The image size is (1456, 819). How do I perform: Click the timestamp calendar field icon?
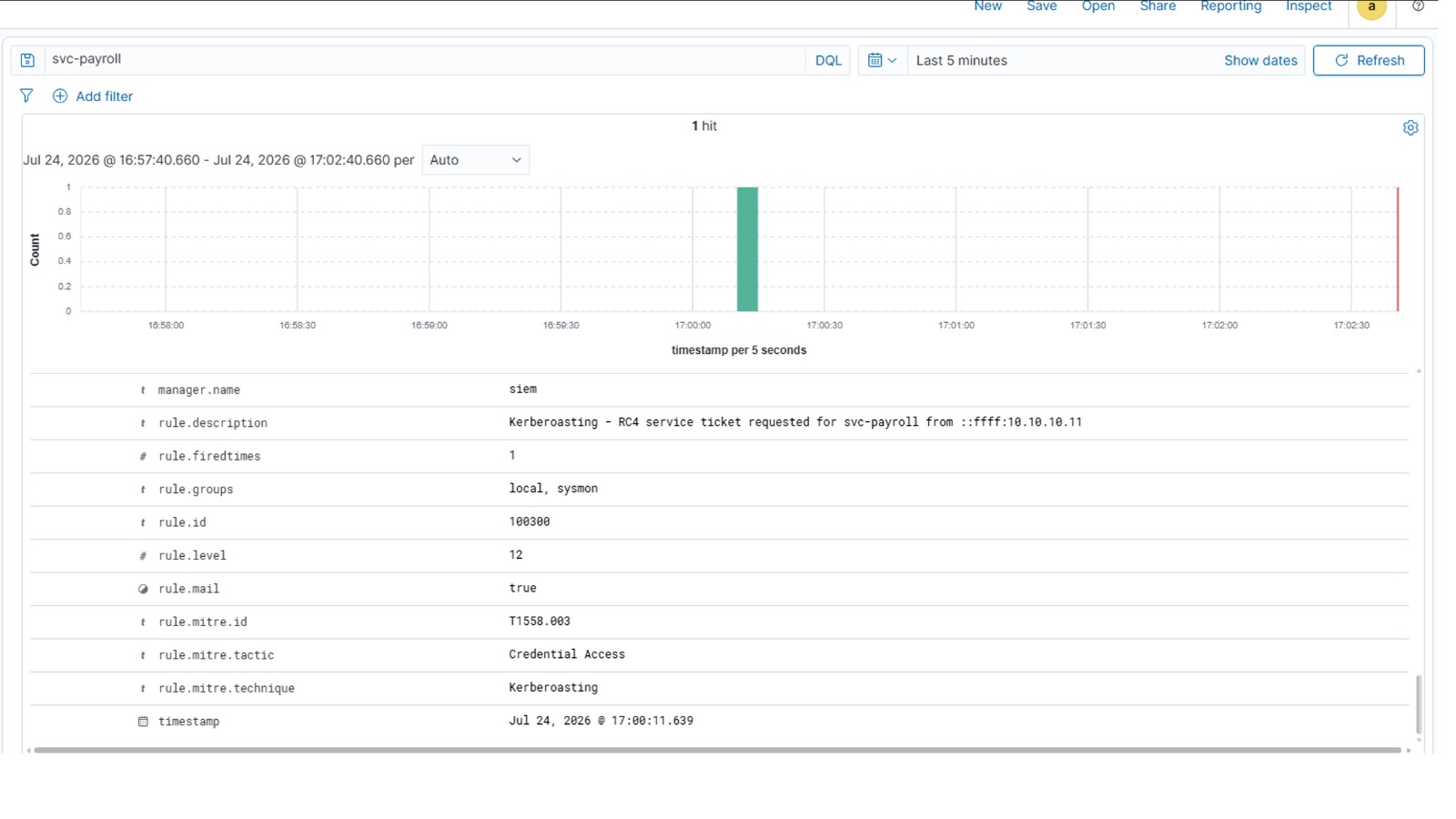click(143, 722)
